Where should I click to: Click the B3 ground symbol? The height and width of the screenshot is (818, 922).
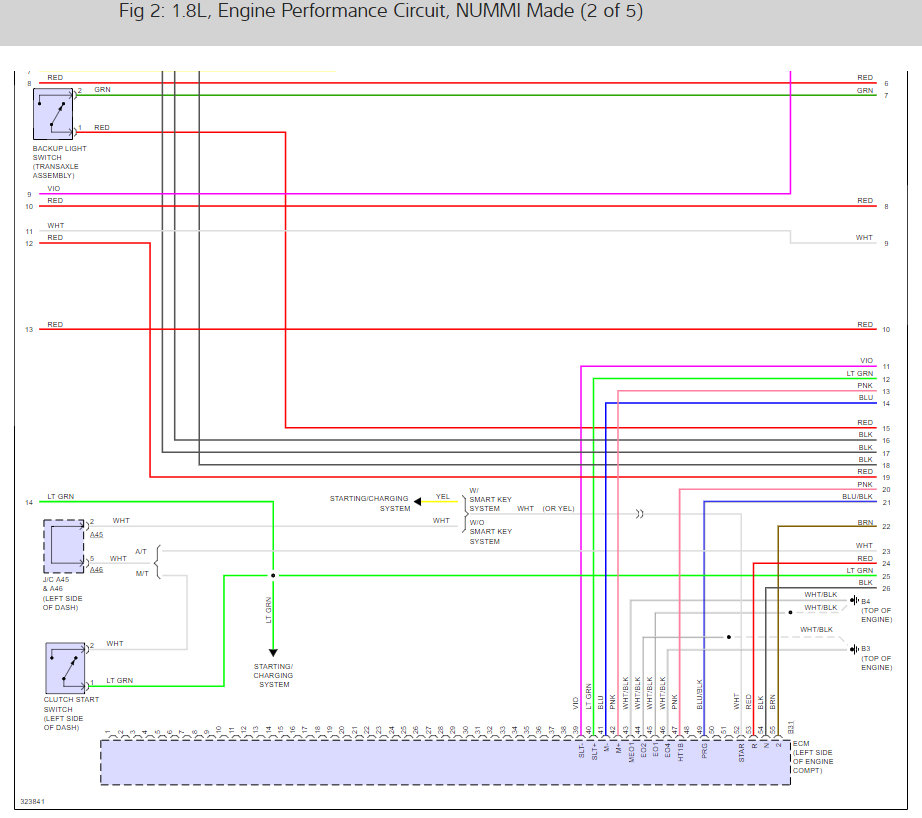point(854,649)
